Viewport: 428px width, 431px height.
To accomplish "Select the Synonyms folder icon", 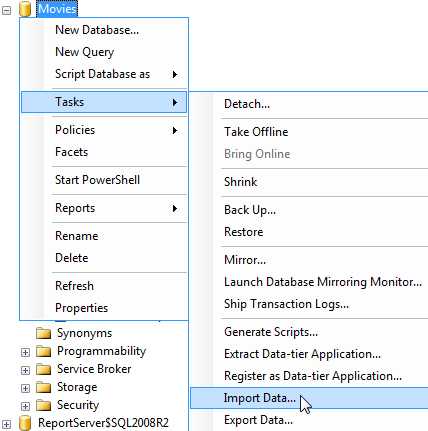I will click(43, 333).
